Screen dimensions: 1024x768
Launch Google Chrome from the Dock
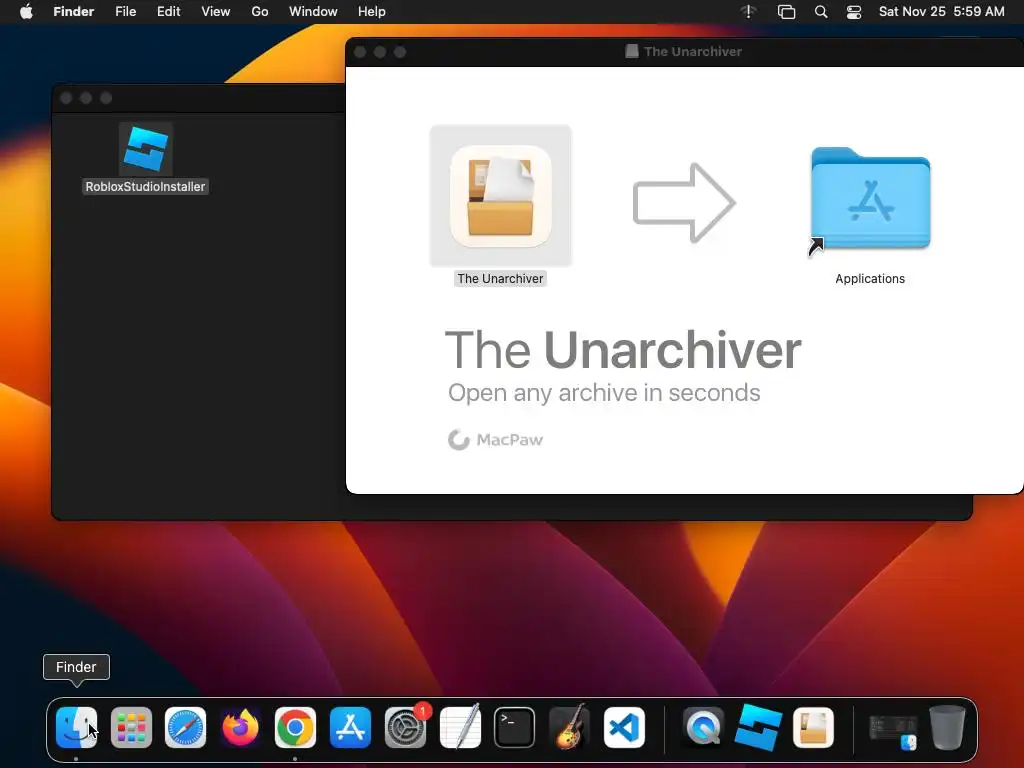[295, 728]
